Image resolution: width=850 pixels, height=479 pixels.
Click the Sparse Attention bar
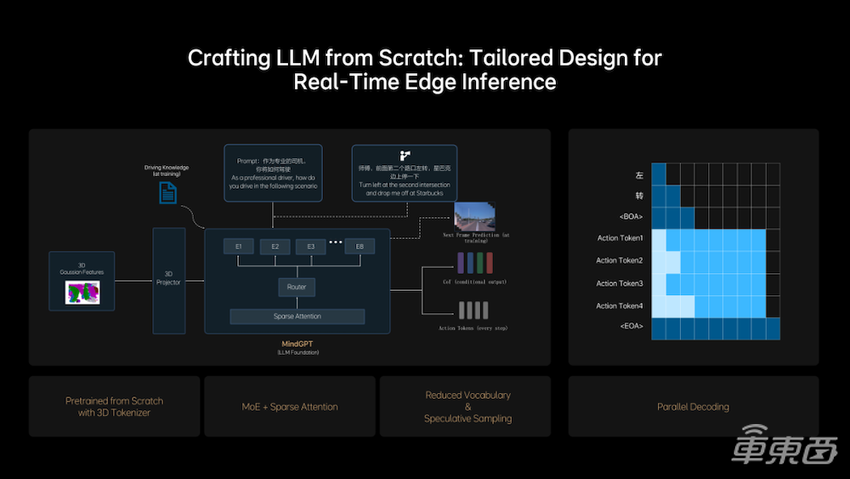click(297, 316)
